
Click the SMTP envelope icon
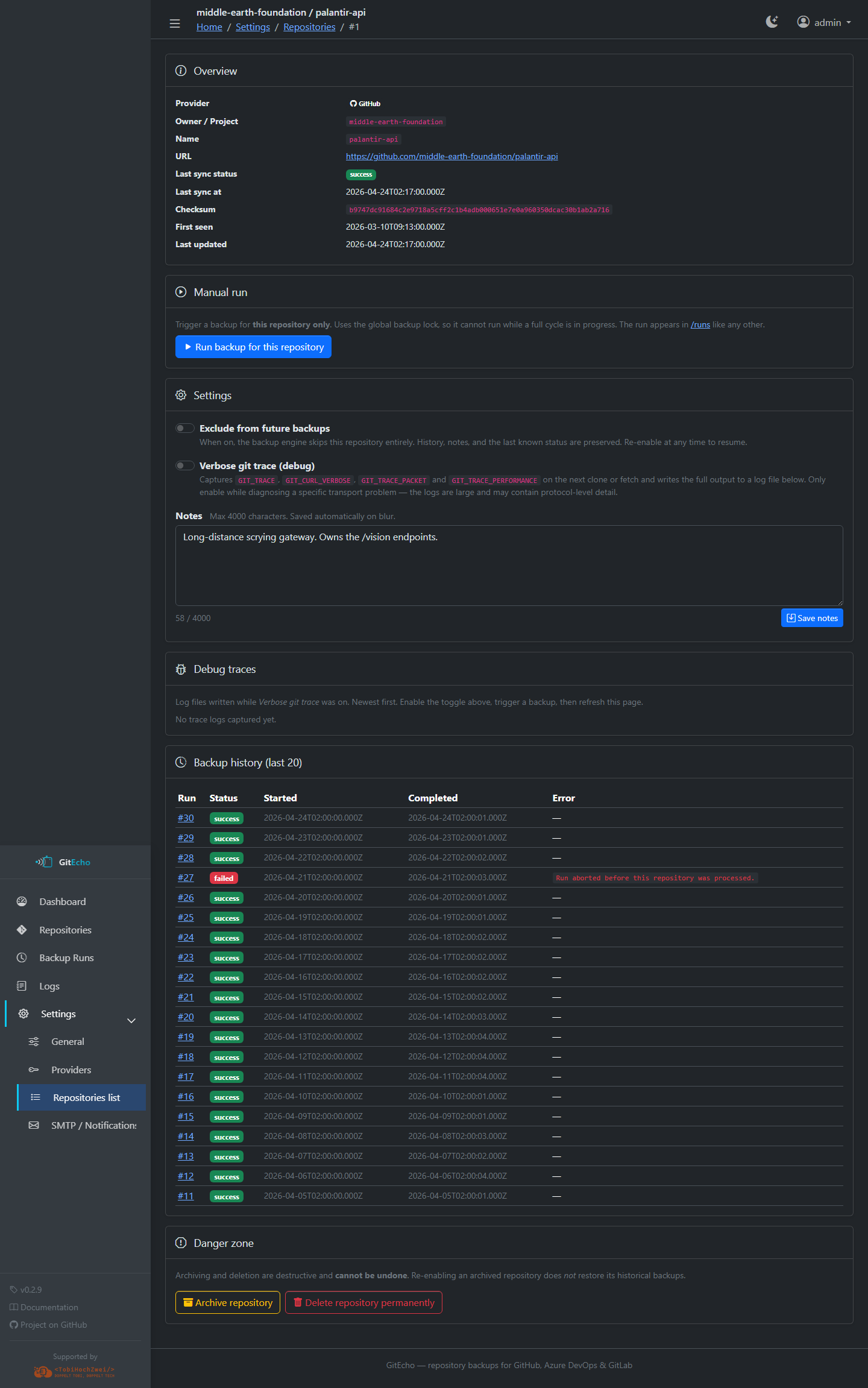pos(34,1125)
